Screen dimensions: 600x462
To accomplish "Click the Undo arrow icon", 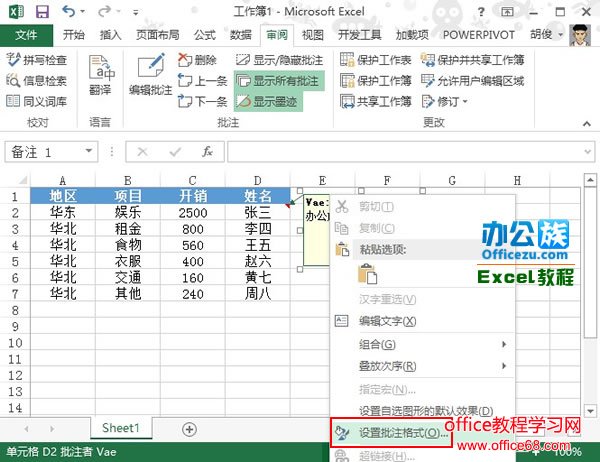I will 68,11.
